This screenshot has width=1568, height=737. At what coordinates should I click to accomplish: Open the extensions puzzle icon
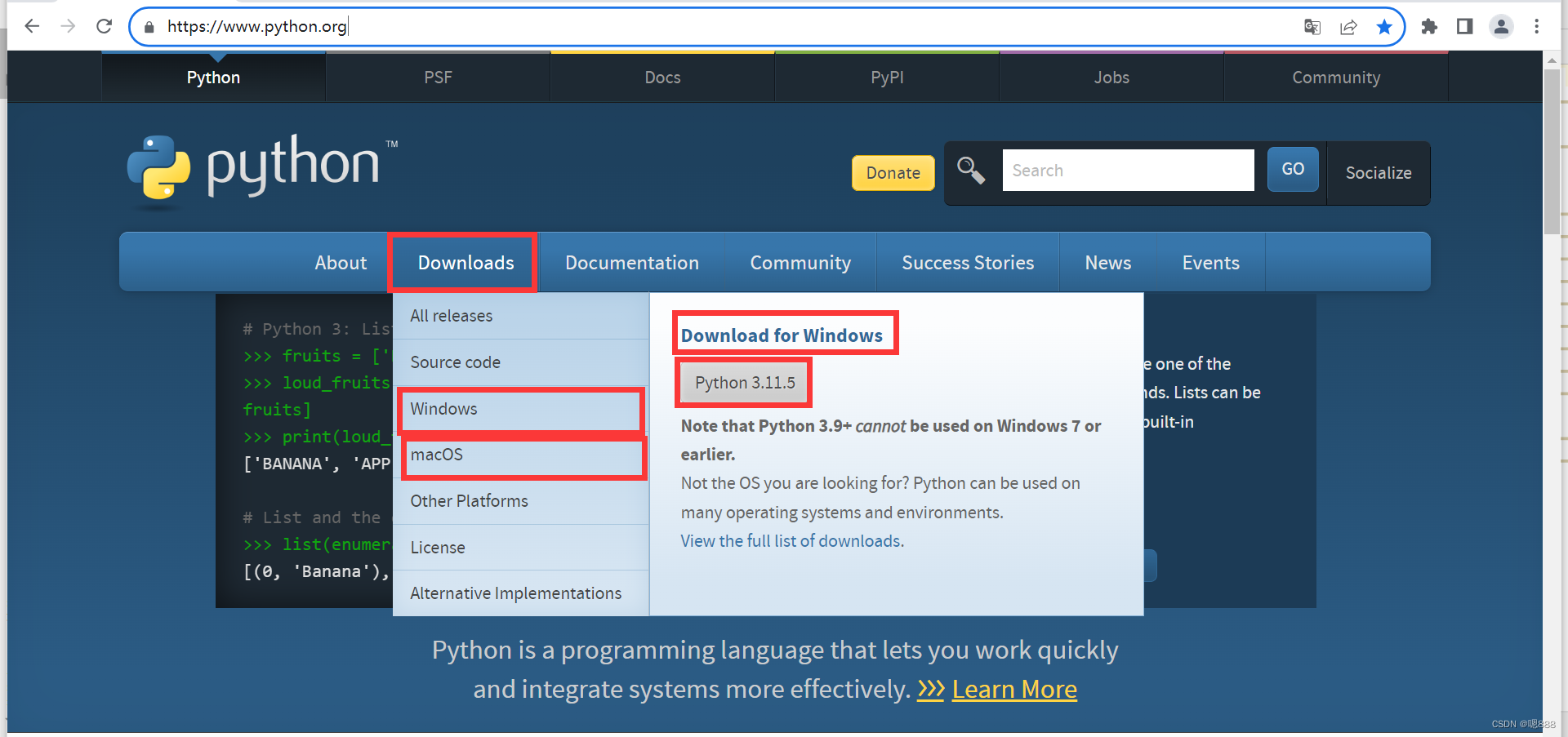point(1429,27)
